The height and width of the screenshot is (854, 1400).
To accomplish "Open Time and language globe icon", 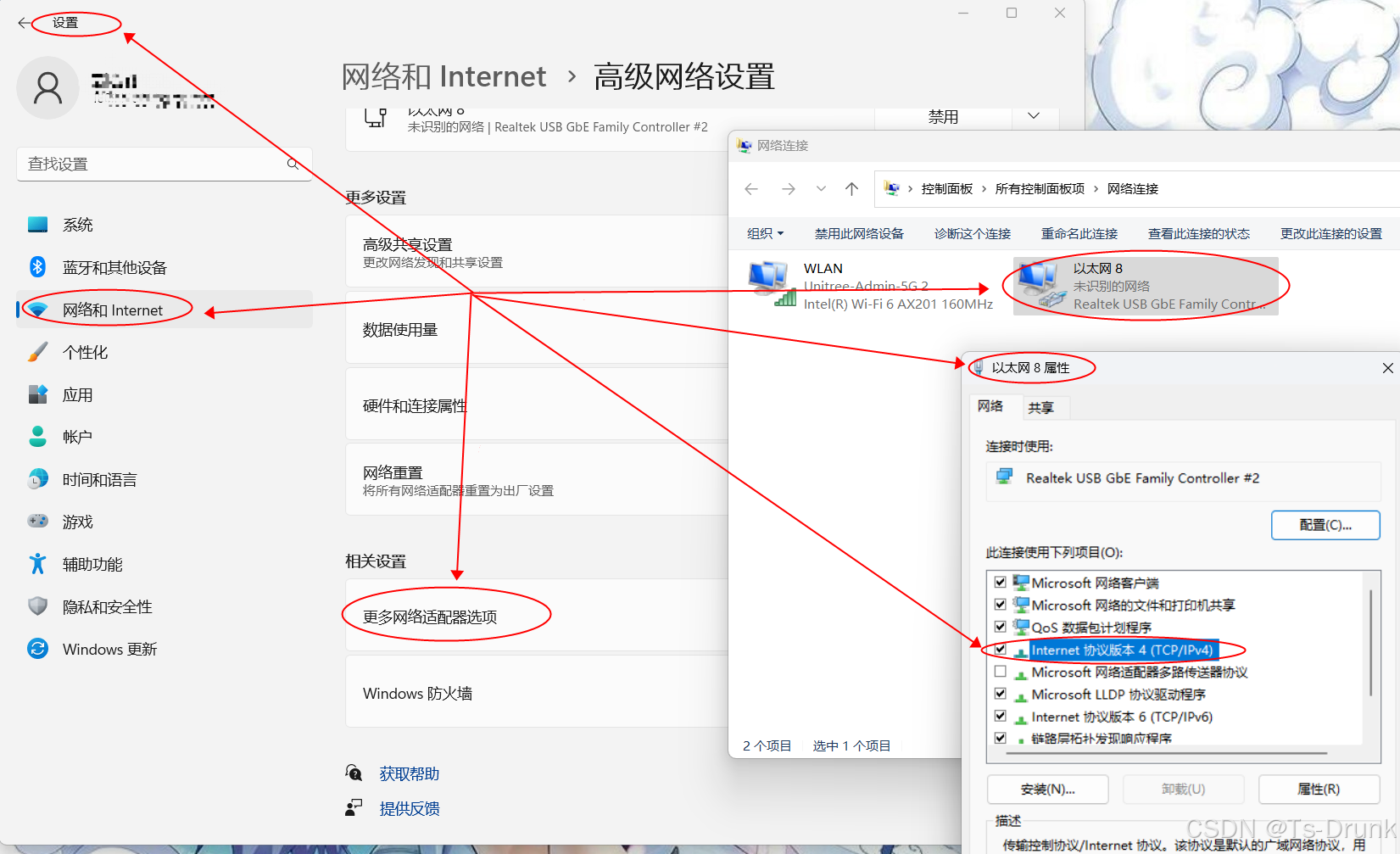I will point(37,479).
